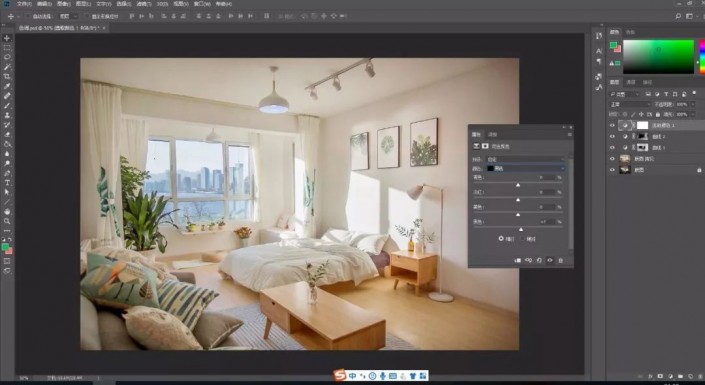Click the black slider handle in Properties
Viewport: 705px width, 385px height.
[521, 230]
